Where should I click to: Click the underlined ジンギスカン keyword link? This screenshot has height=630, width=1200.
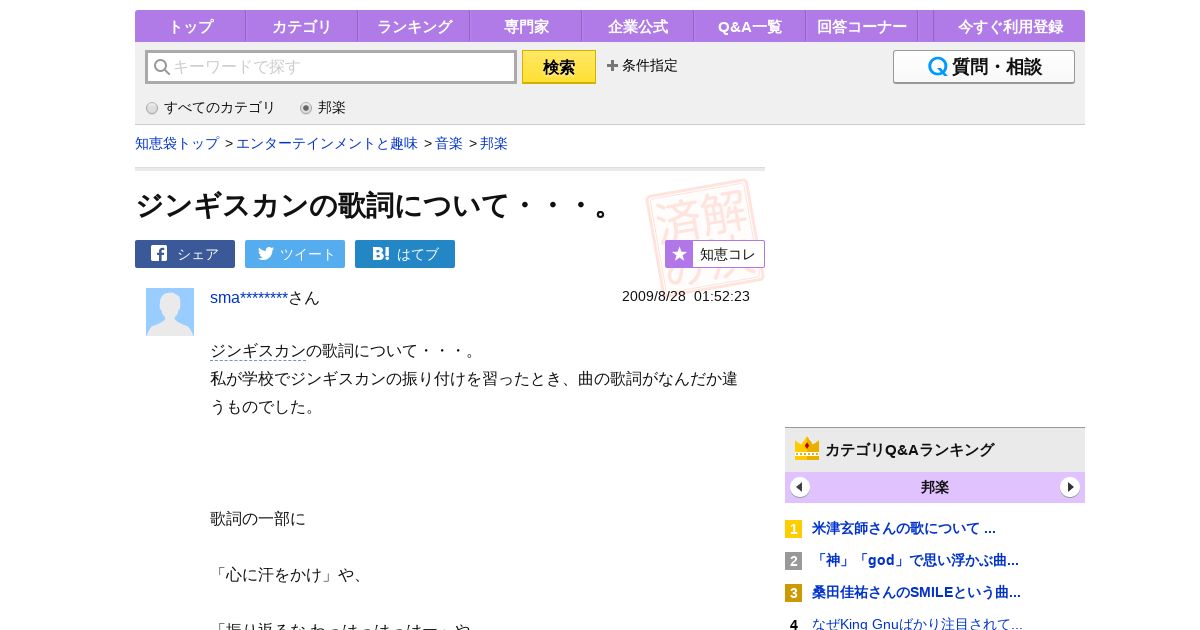pyautogui.click(x=258, y=351)
